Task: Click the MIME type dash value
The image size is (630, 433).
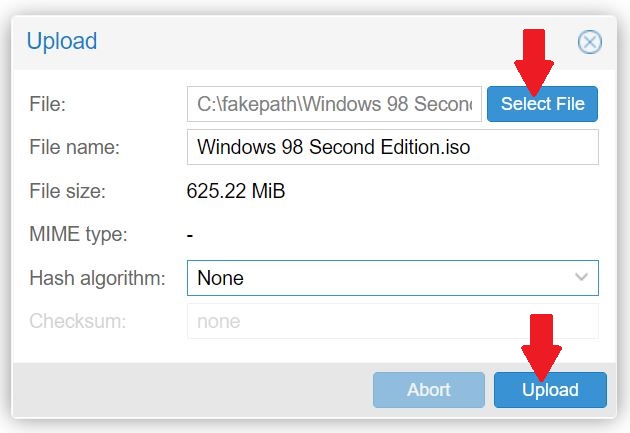Action: (190, 235)
